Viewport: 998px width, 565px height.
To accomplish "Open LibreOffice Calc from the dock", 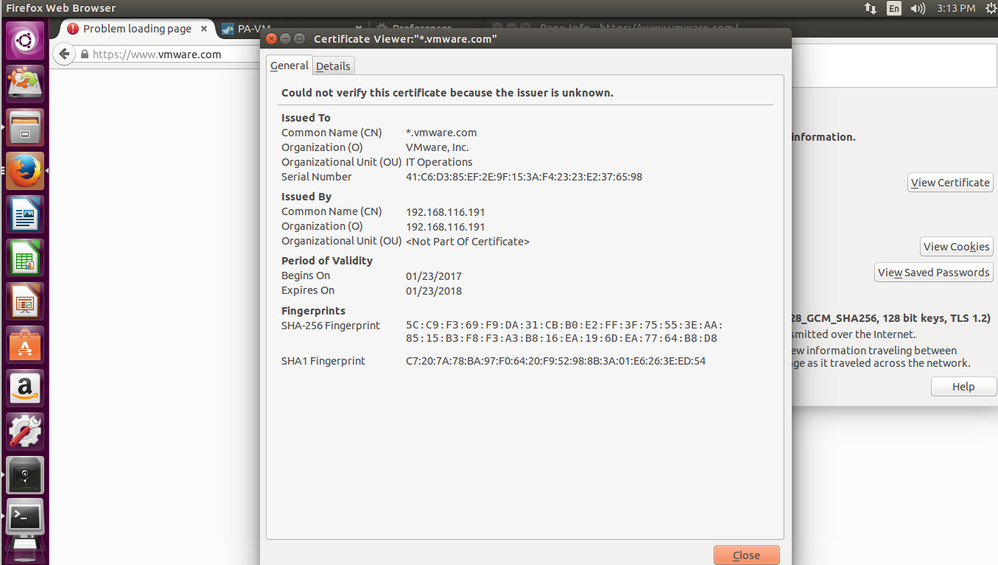I will [x=25, y=258].
